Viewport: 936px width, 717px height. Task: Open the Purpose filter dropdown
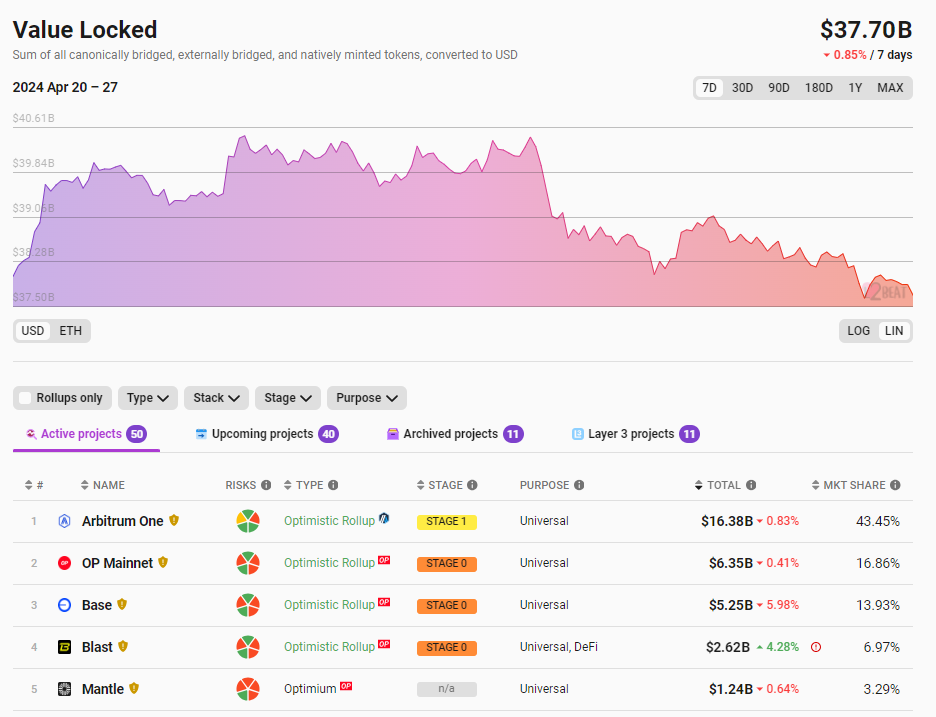click(x=366, y=398)
